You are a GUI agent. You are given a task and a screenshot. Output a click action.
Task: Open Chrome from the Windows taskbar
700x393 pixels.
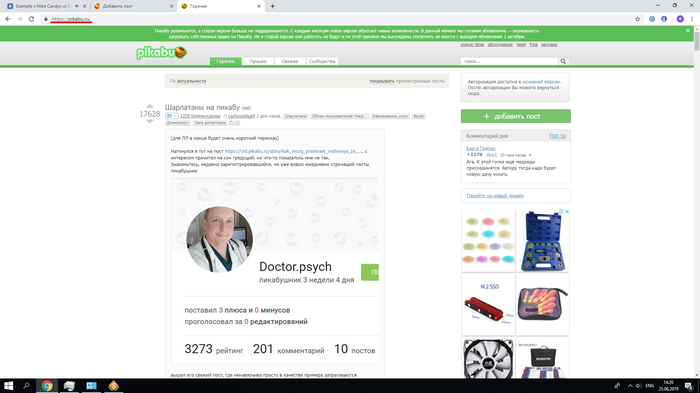[x=47, y=385]
